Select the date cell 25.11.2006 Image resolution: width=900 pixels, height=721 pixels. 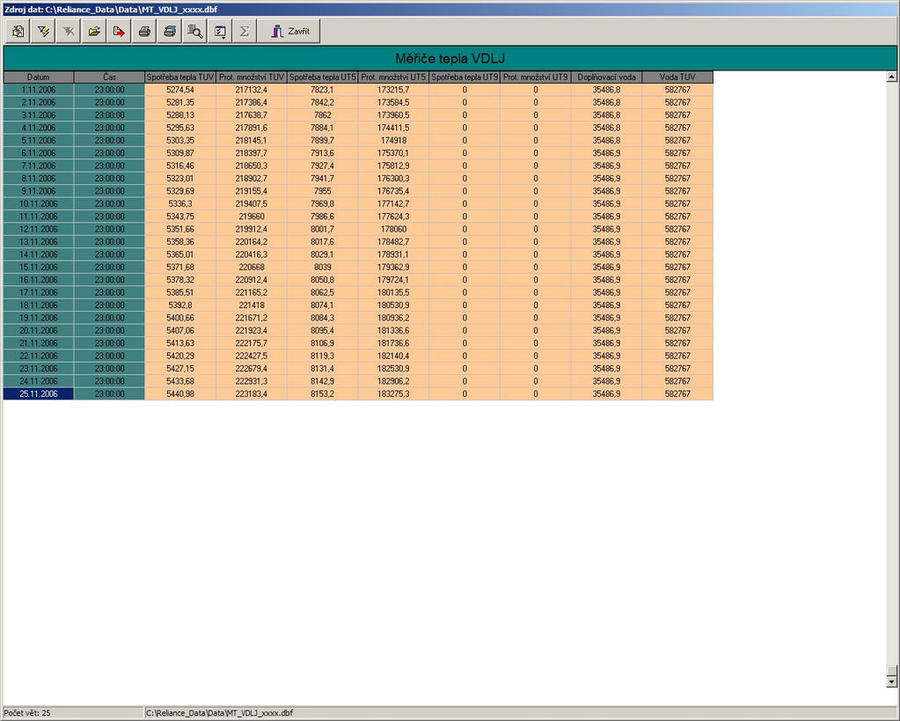38,394
